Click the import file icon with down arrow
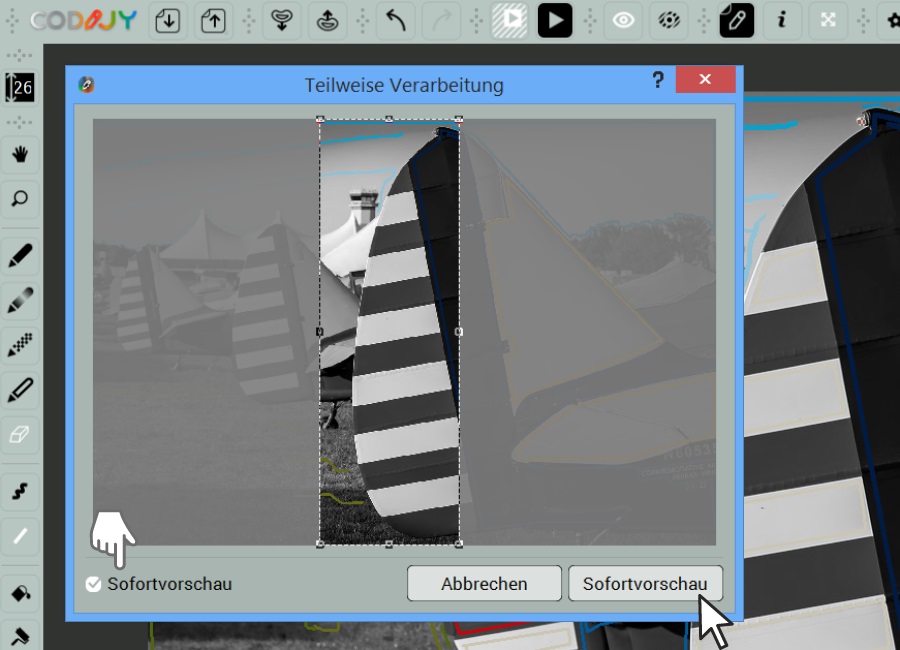This screenshot has width=900, height=650. [x=168, y=20]
